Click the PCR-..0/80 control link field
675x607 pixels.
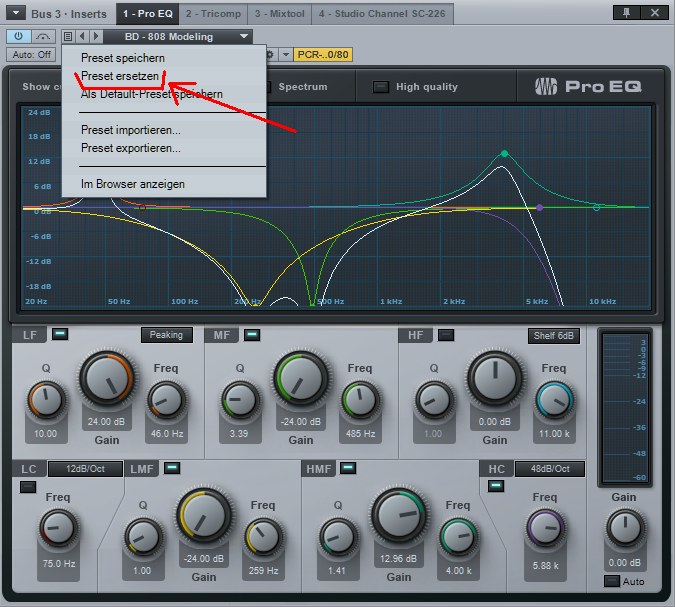(x=323, y=55)
